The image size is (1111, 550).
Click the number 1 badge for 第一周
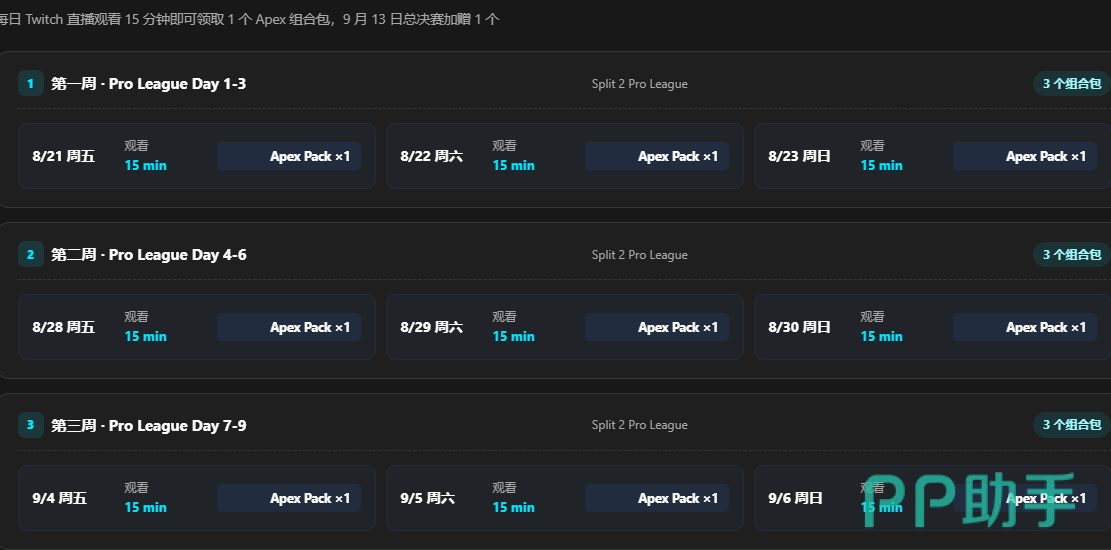coord(30,84)
